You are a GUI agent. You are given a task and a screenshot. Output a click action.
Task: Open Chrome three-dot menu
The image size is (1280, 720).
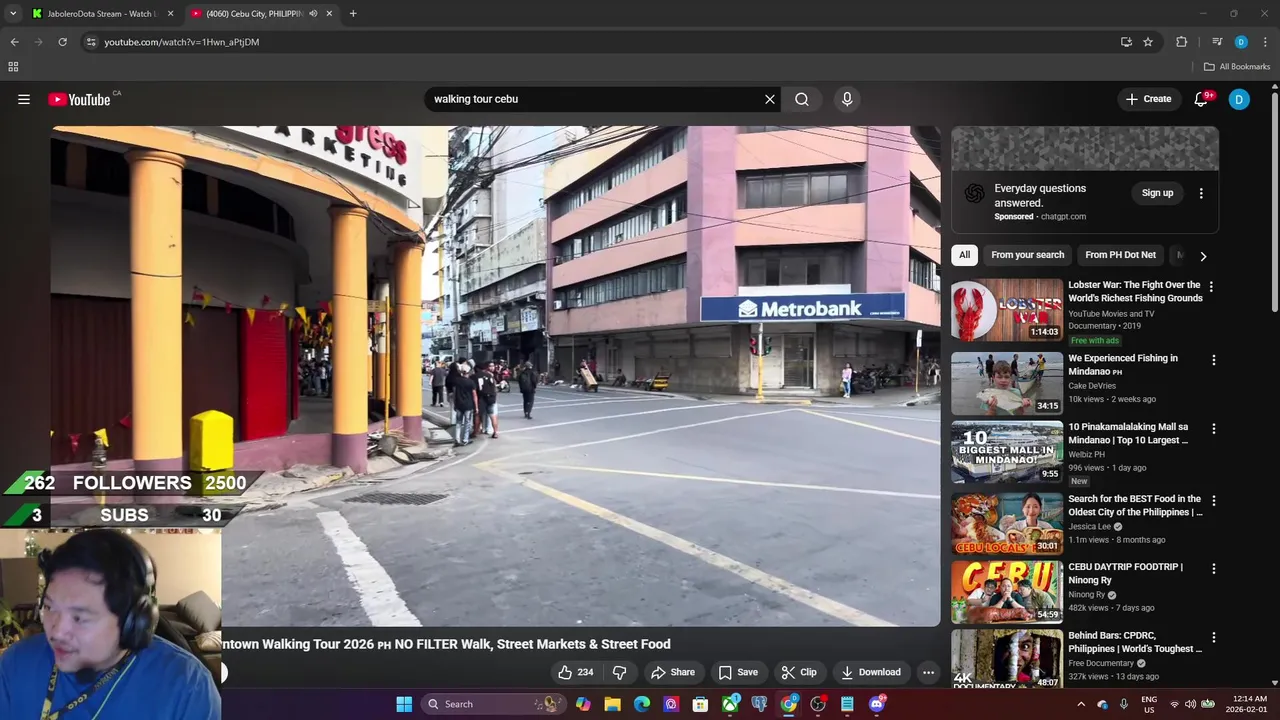coord(1265,42)
